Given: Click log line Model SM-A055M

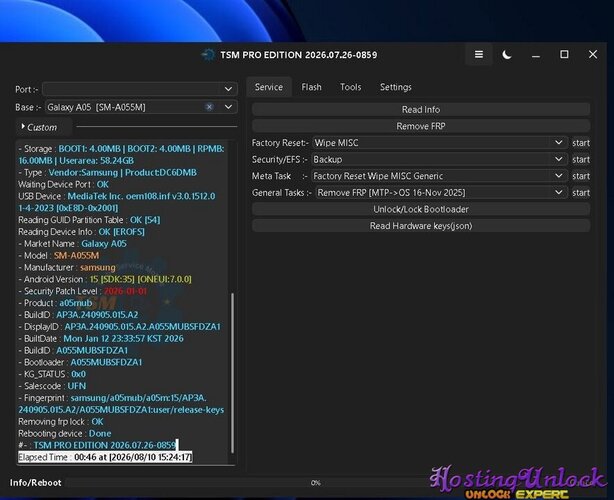Looking at the screenshot, I should (59, 255).
